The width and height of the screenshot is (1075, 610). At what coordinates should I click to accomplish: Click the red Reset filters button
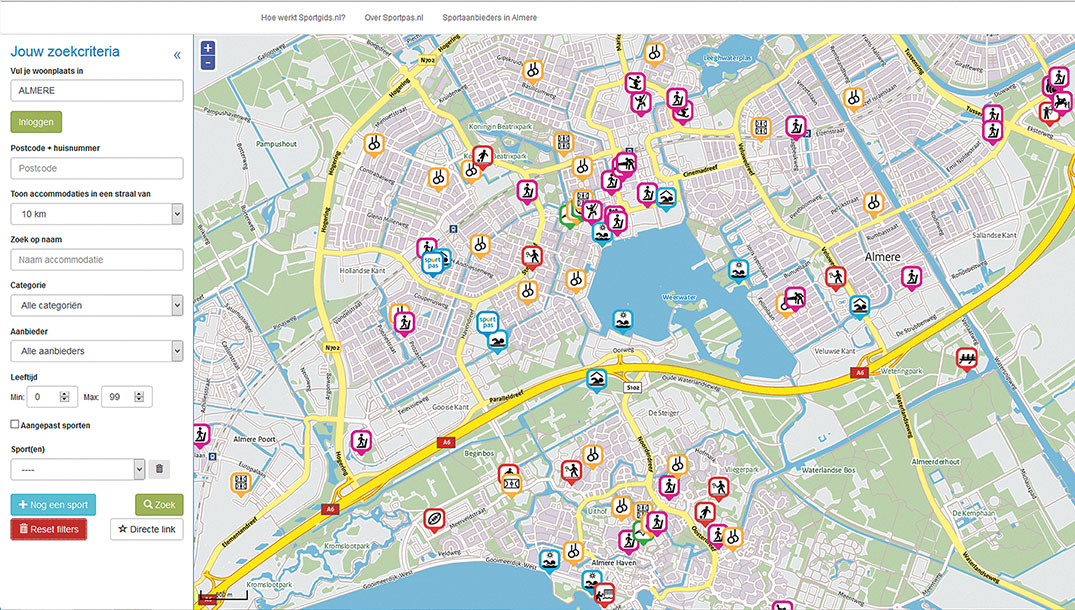click(49, 529)
